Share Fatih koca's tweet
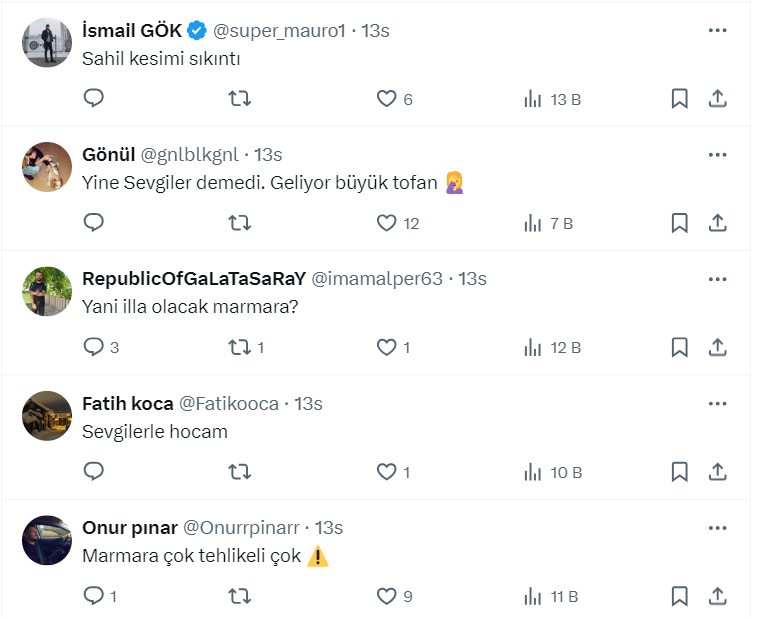The image size is (759, 617). point(717,471)
